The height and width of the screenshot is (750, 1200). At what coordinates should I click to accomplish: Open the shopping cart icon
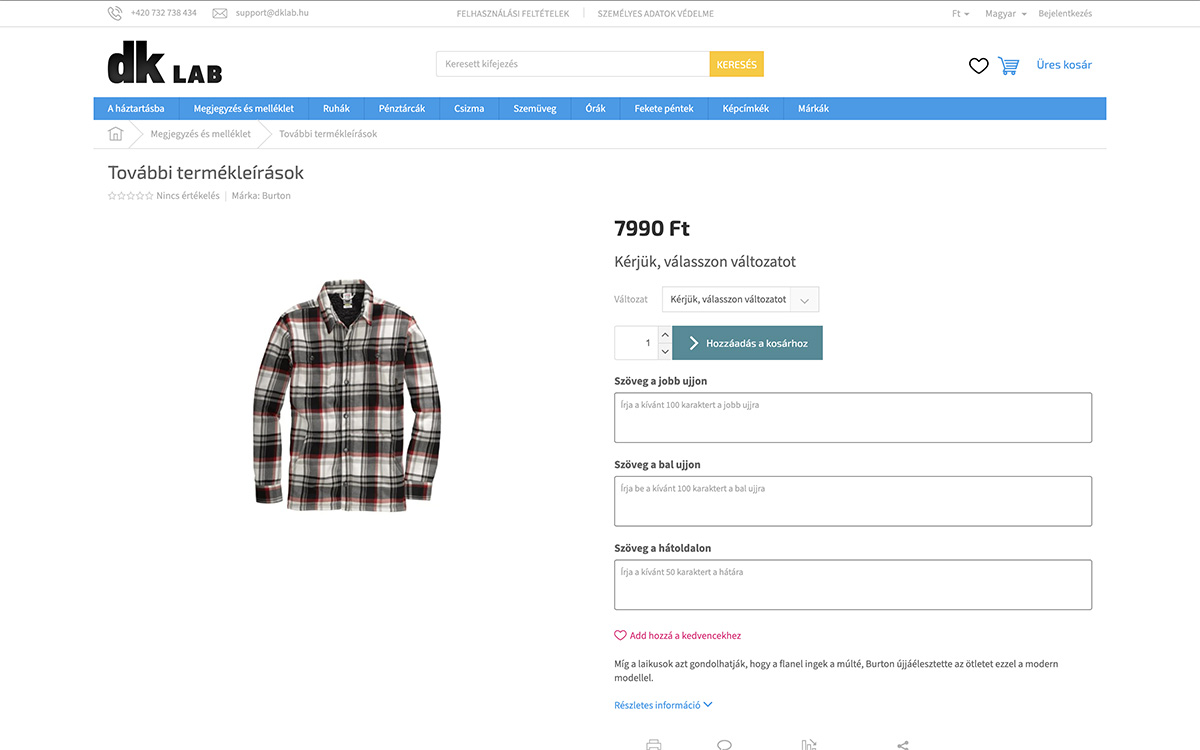click(x=1008, y=66)
